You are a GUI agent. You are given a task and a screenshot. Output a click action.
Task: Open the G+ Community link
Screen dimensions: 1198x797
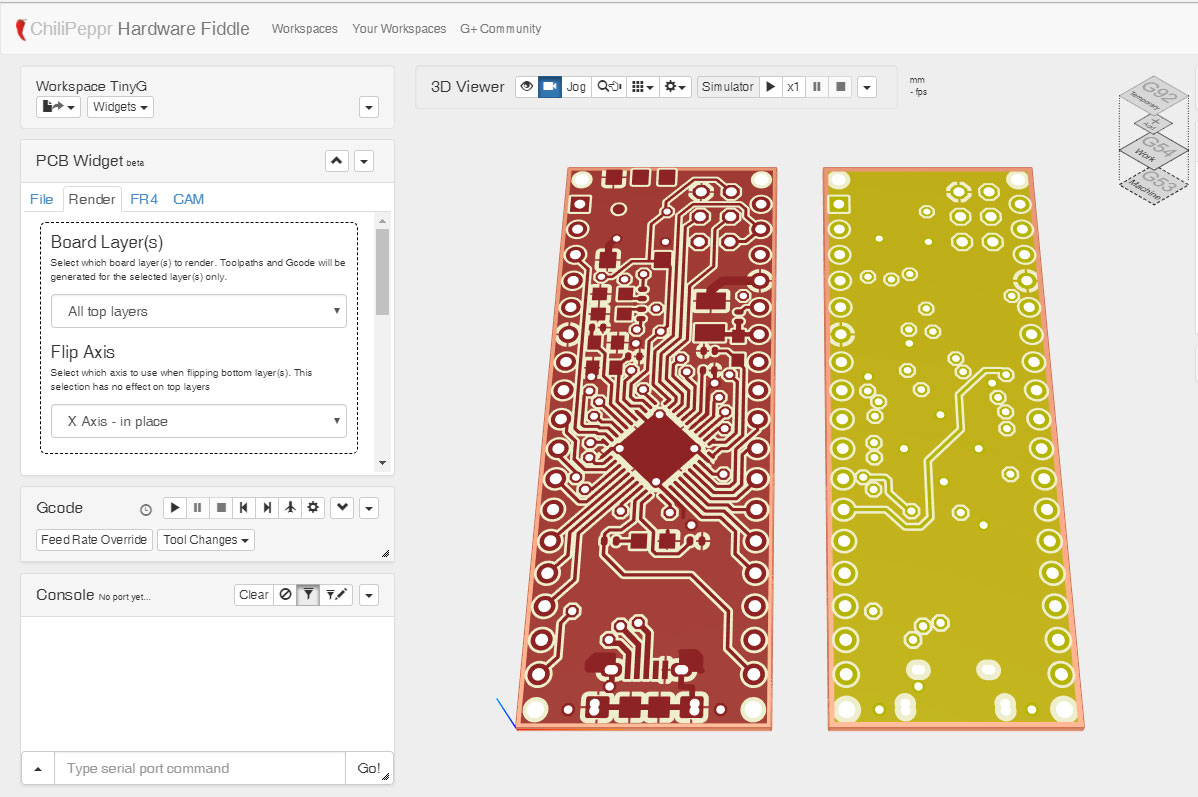(500, 28)
